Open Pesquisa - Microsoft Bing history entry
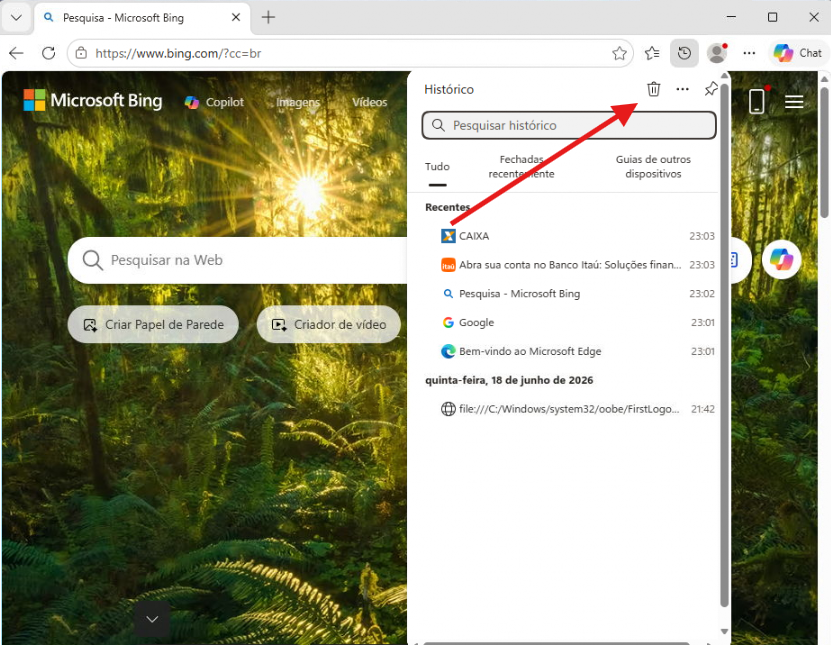The height and width of the screenshot is (645, 831). point(570,294)
